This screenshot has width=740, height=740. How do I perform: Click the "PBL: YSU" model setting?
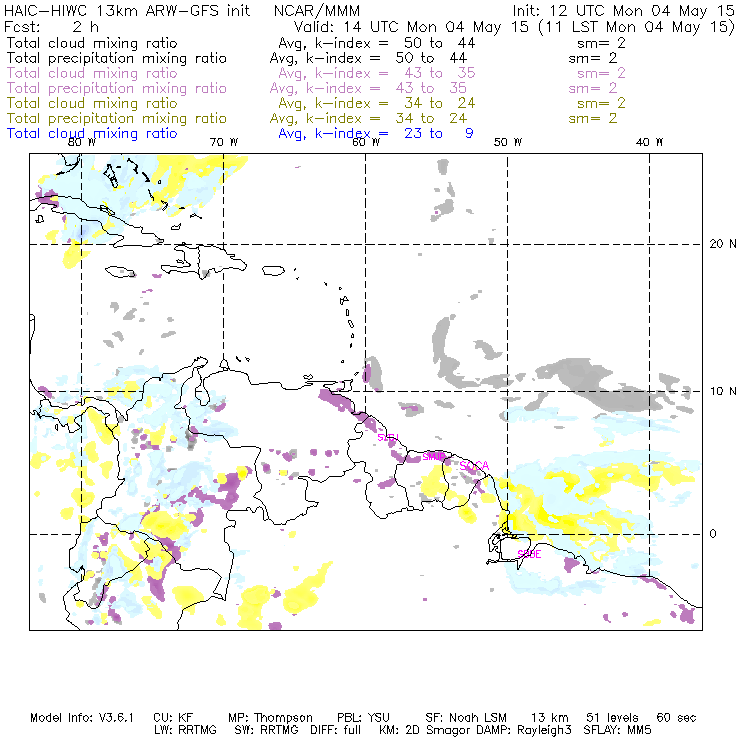[x=363, y=718]
